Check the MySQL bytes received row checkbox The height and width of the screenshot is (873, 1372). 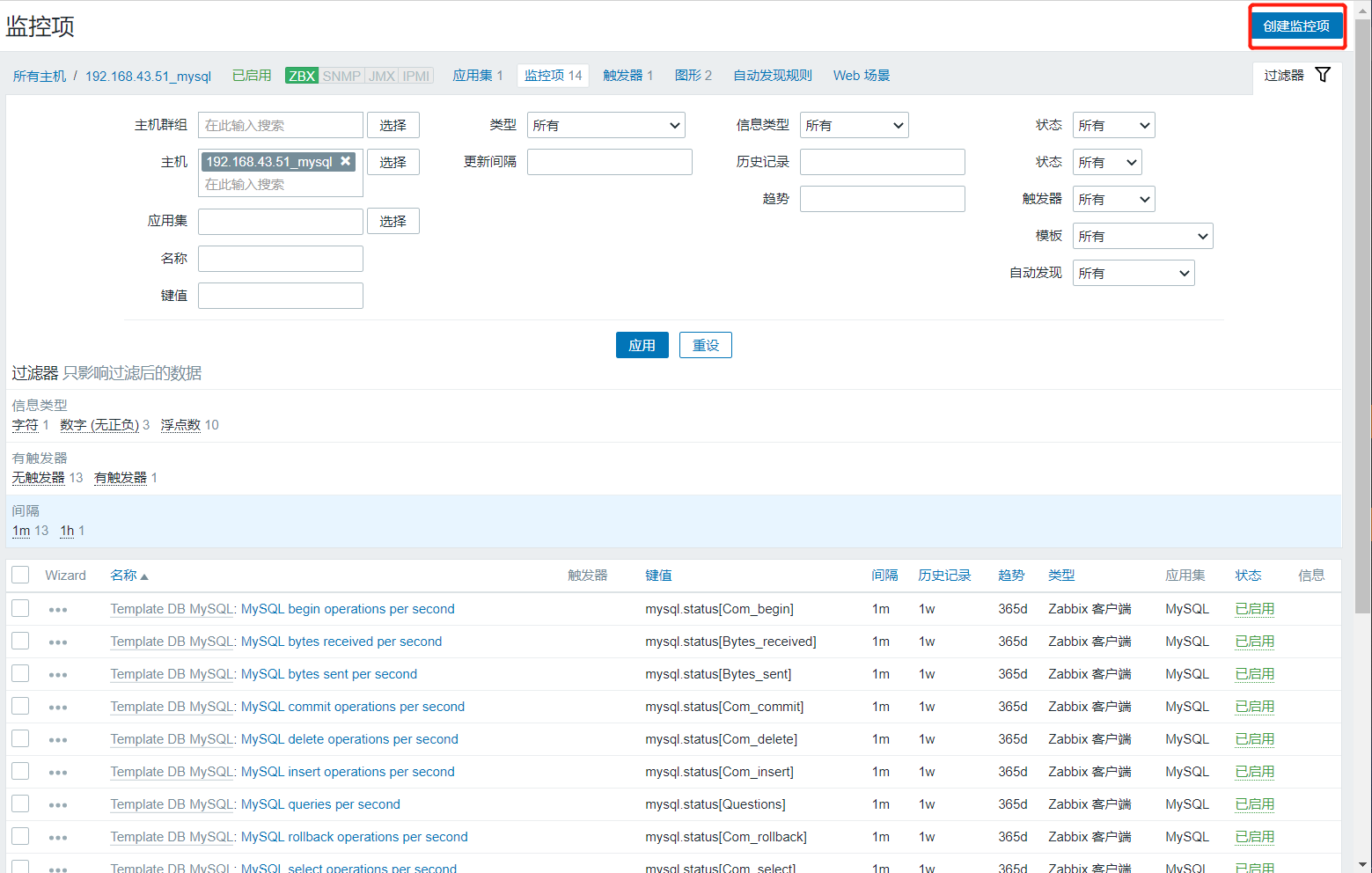pyautogui.click(x=20, y=641)
